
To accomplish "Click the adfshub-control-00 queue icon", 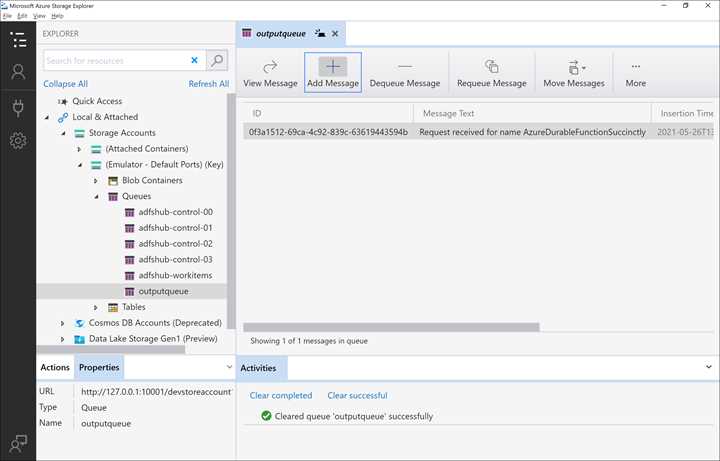I will 129,212.
